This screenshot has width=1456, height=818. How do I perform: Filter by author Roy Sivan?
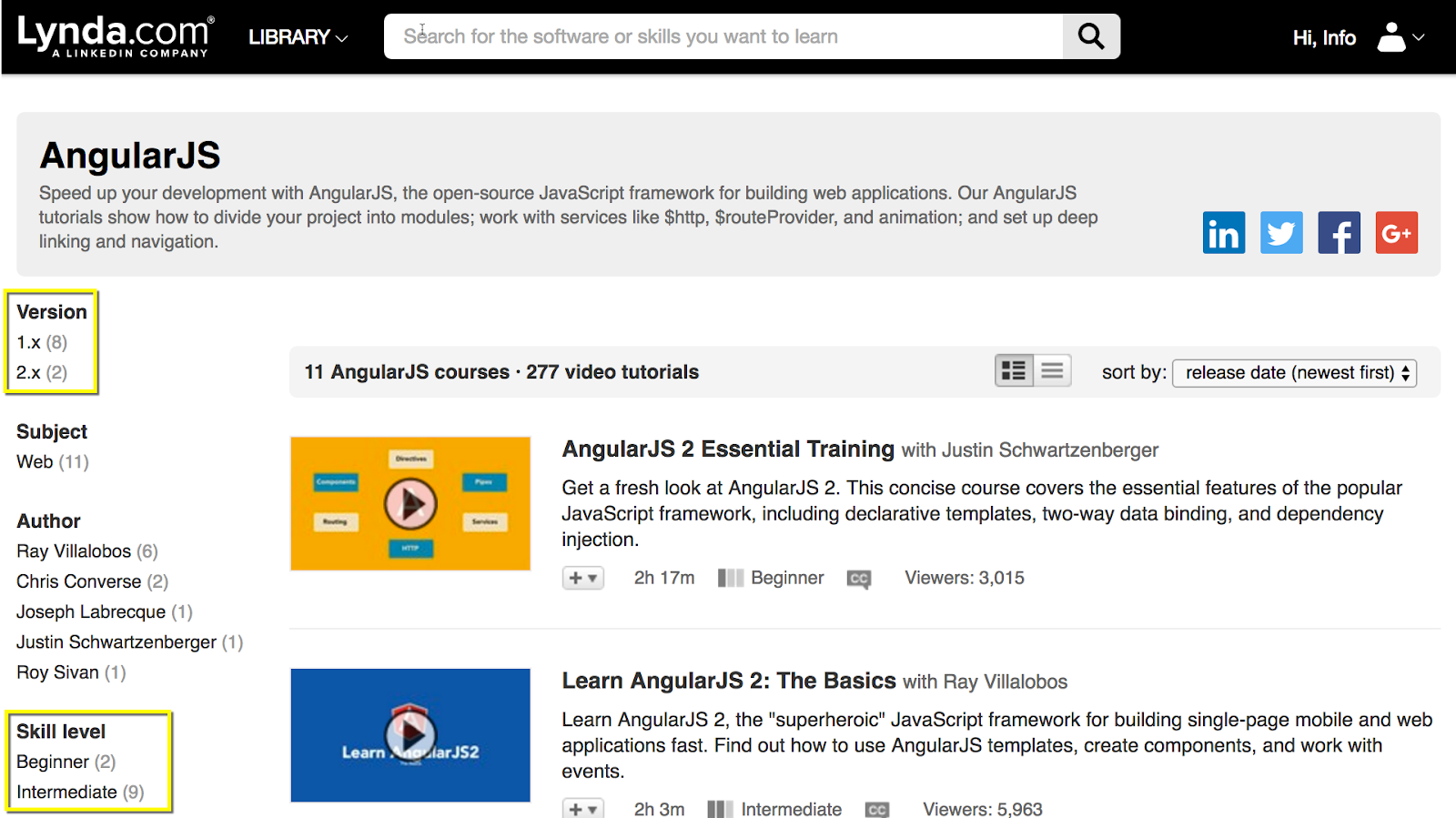coord(71,672)
